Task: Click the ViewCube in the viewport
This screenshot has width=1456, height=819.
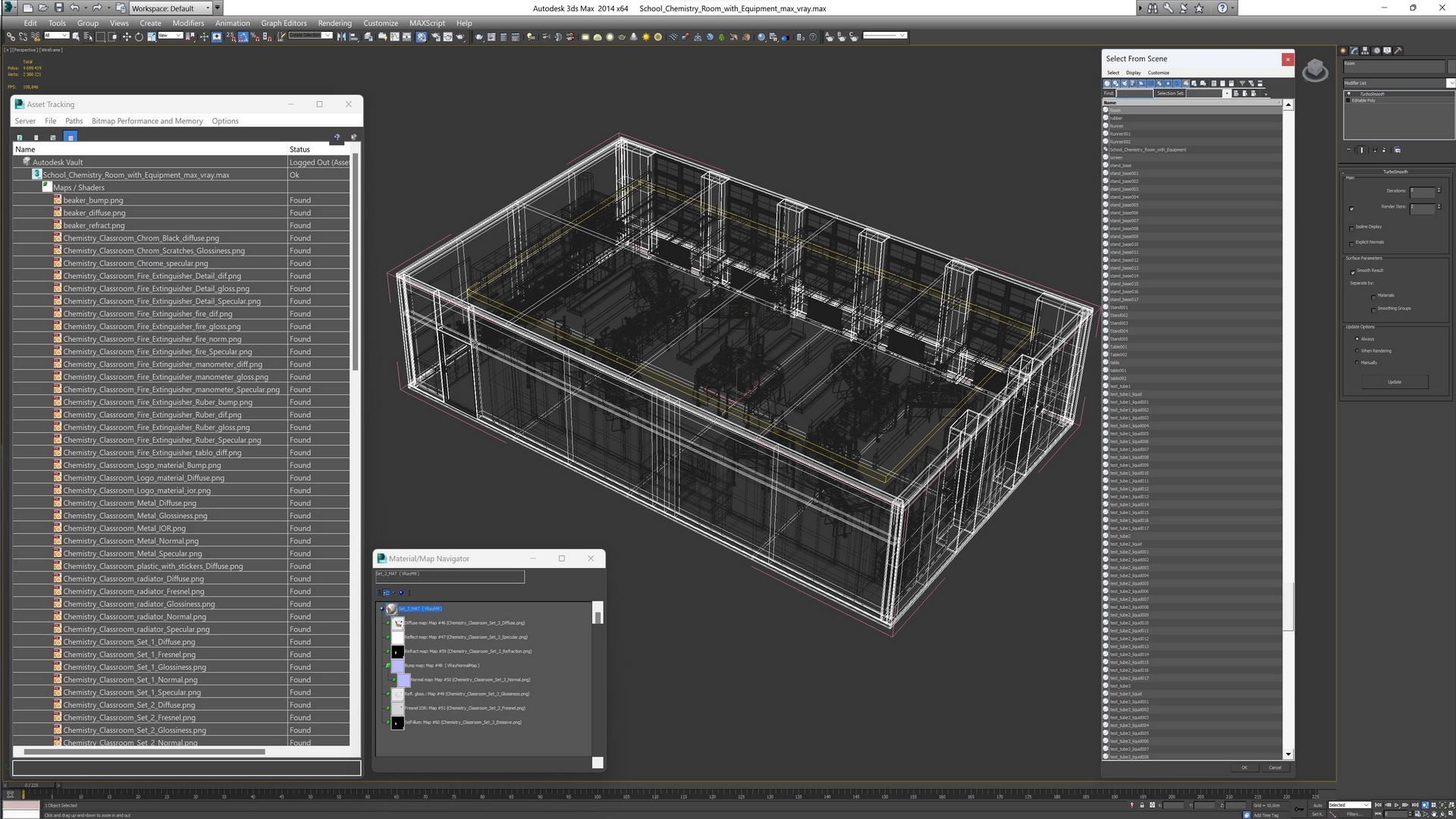Action: 1315,71
